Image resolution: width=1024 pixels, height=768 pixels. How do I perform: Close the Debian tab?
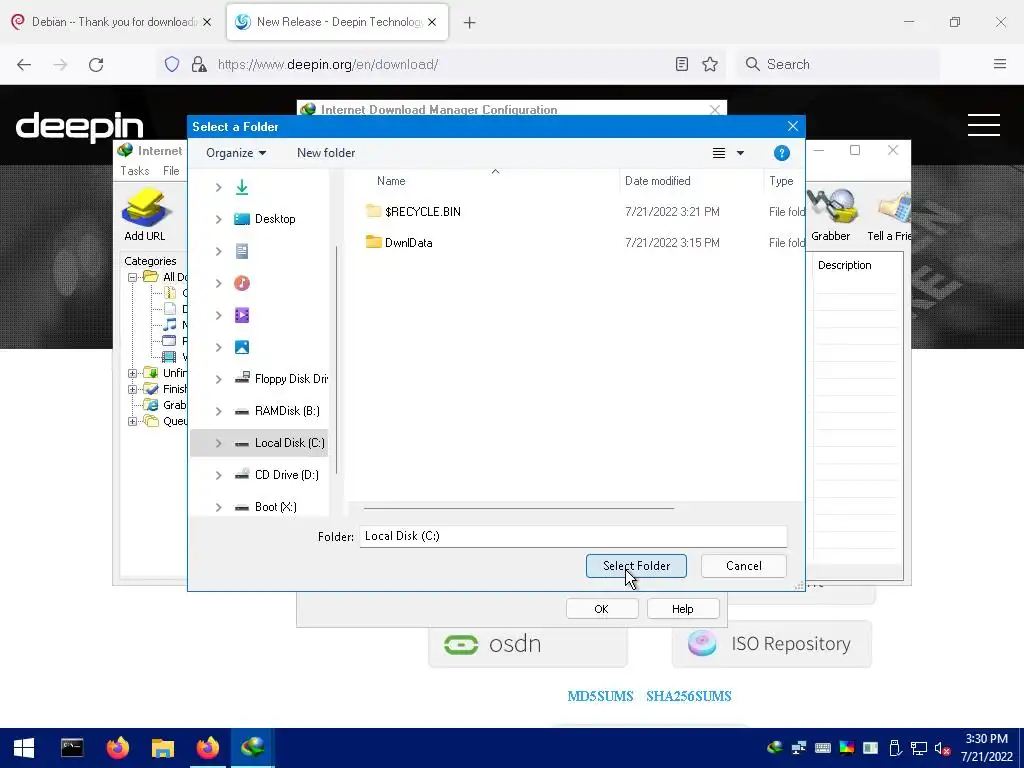(207, 22)
